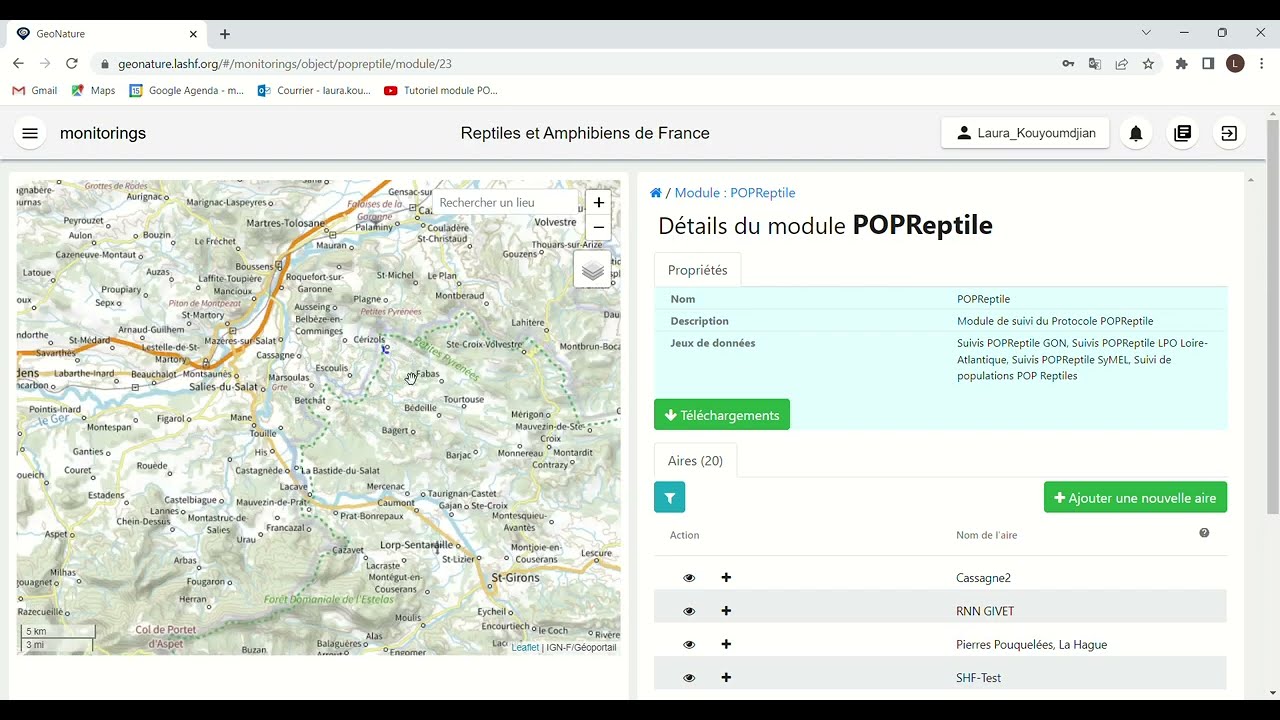
Task: Add child to SHF-Test row
Action: point(726,678)
